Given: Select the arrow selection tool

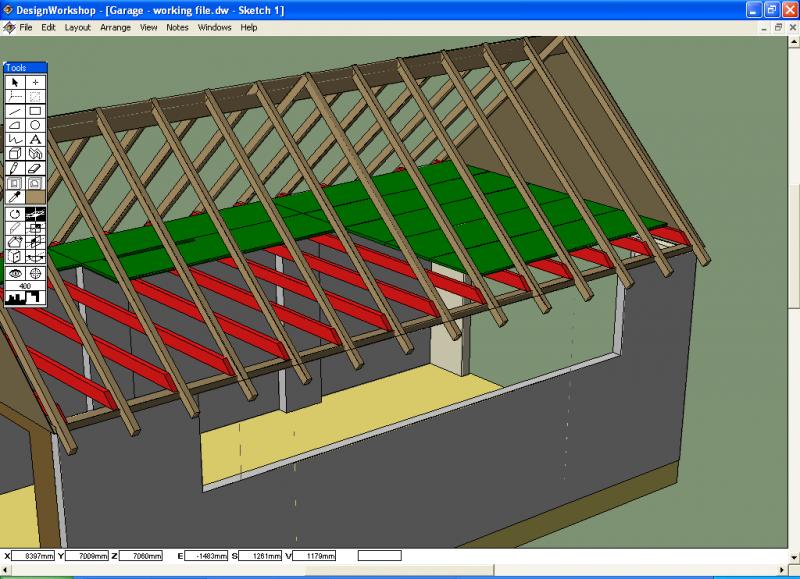Looking at the screenshot, I should (15, 79).
